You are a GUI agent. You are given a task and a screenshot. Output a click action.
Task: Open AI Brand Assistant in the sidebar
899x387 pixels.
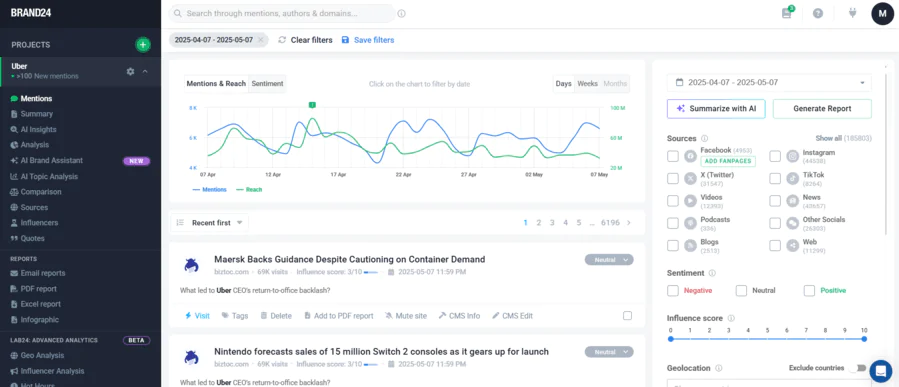point(52,161)
